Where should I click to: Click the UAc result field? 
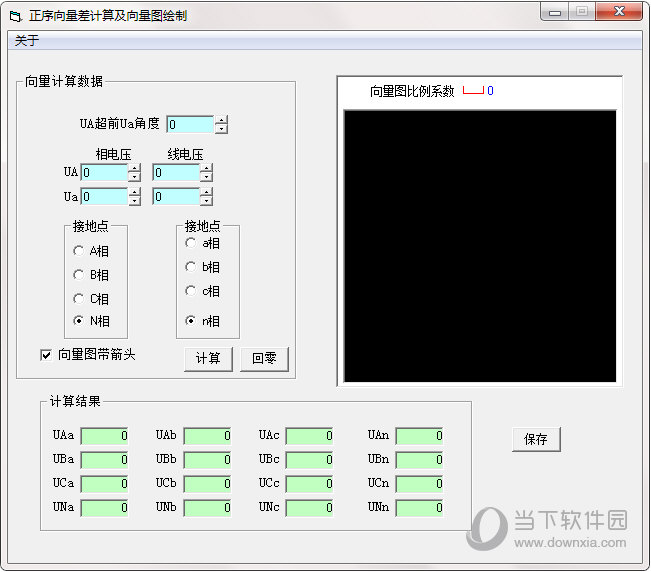309,436
